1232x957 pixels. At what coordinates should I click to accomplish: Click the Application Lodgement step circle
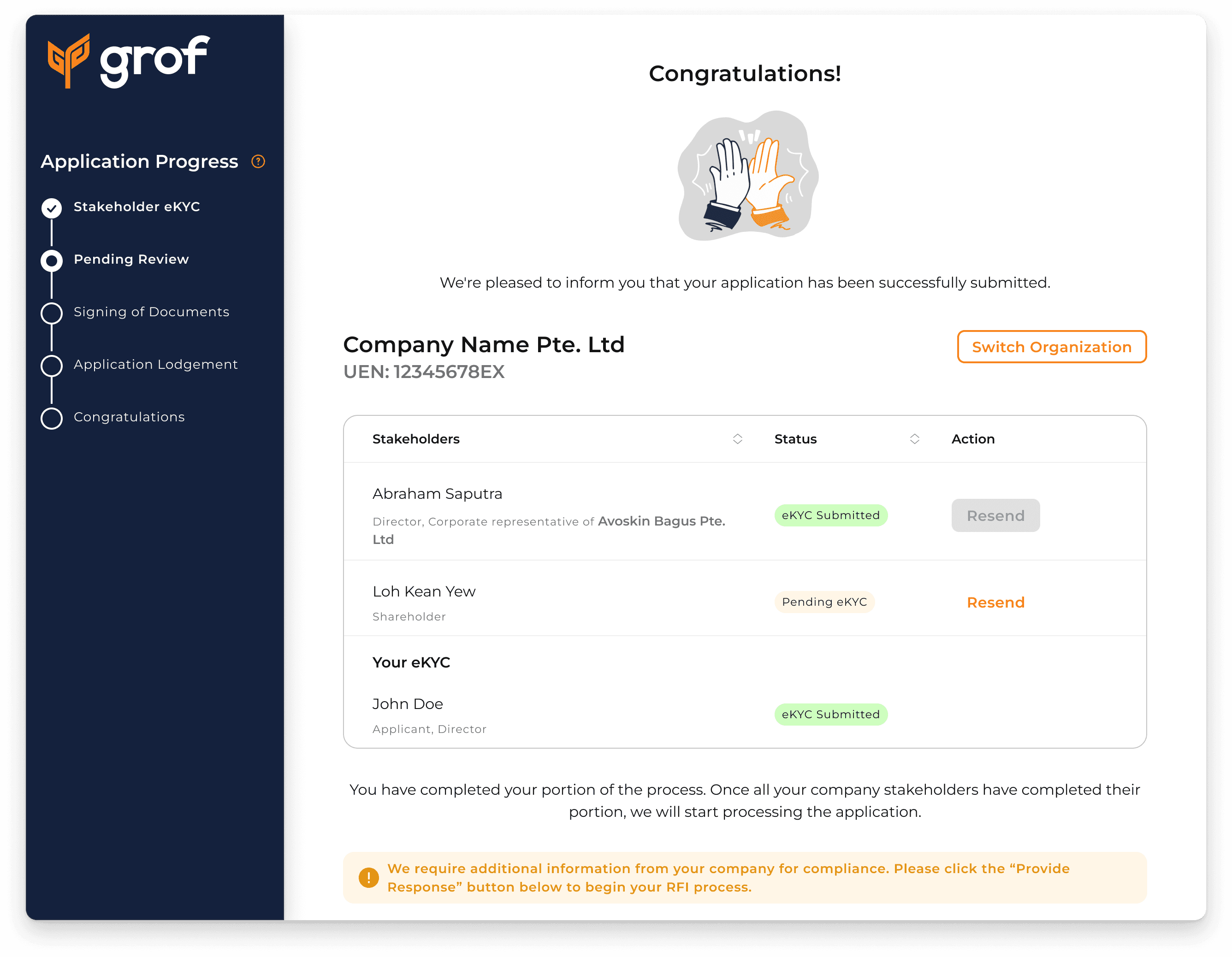(x=51, y=366)
